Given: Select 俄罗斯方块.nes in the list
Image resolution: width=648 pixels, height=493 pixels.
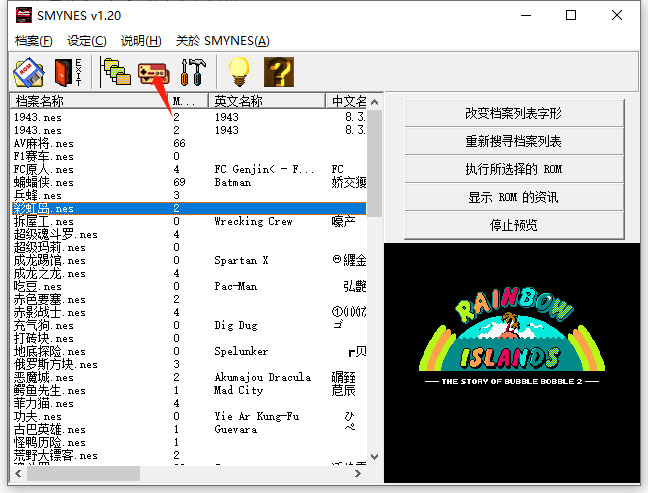Looking at the screenshot, I should click(x=56, y=364).
